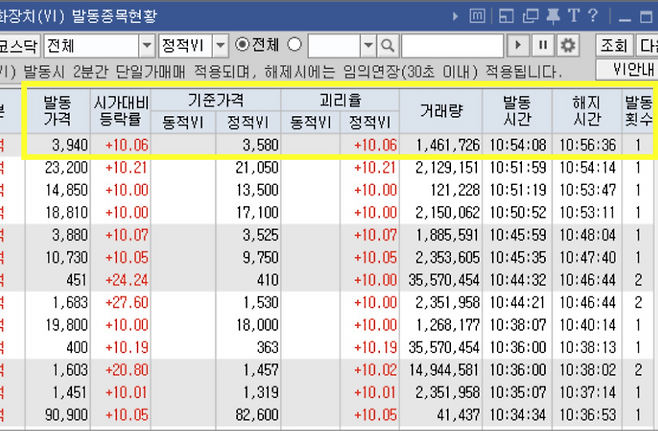The width and height of the screenshot is (658, 431).
Task: Click the 조회 query button
Action: 613,45
